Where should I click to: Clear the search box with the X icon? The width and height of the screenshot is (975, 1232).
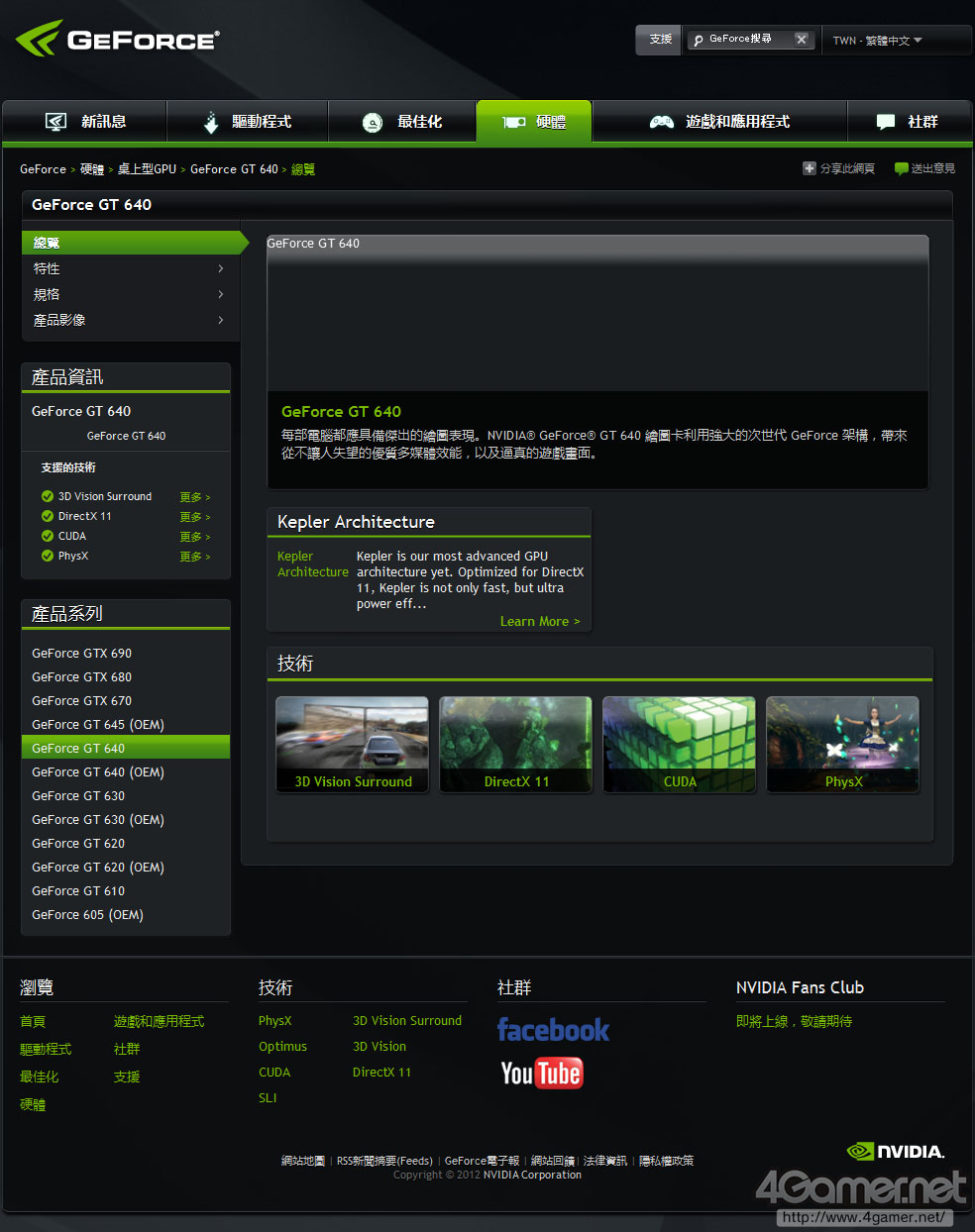coord(802,39)
